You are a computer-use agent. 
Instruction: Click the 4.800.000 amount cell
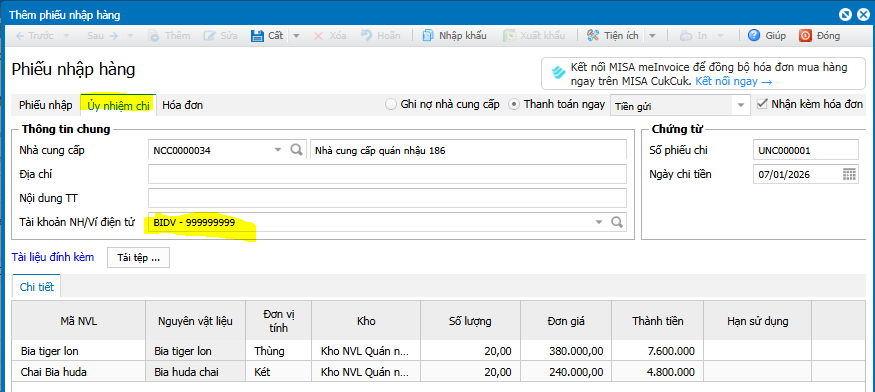click(656, 372)
